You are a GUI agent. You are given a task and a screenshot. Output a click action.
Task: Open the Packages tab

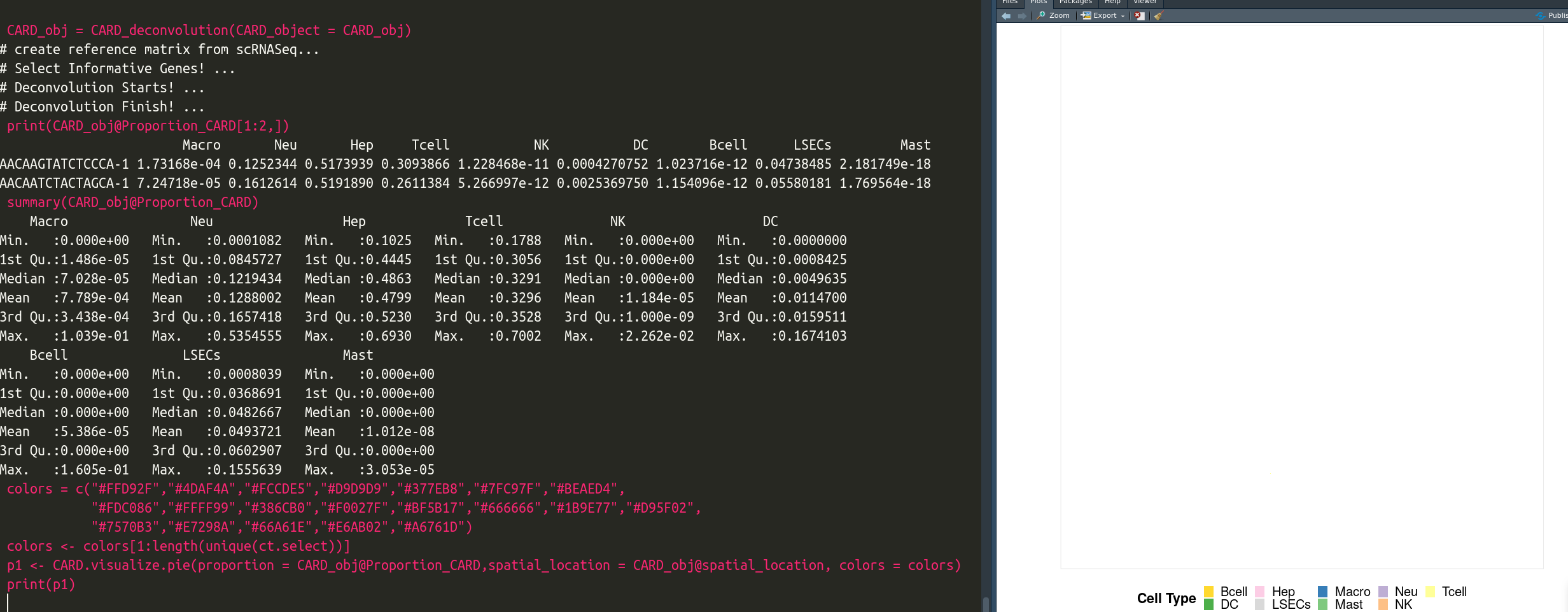point(1075,2)
